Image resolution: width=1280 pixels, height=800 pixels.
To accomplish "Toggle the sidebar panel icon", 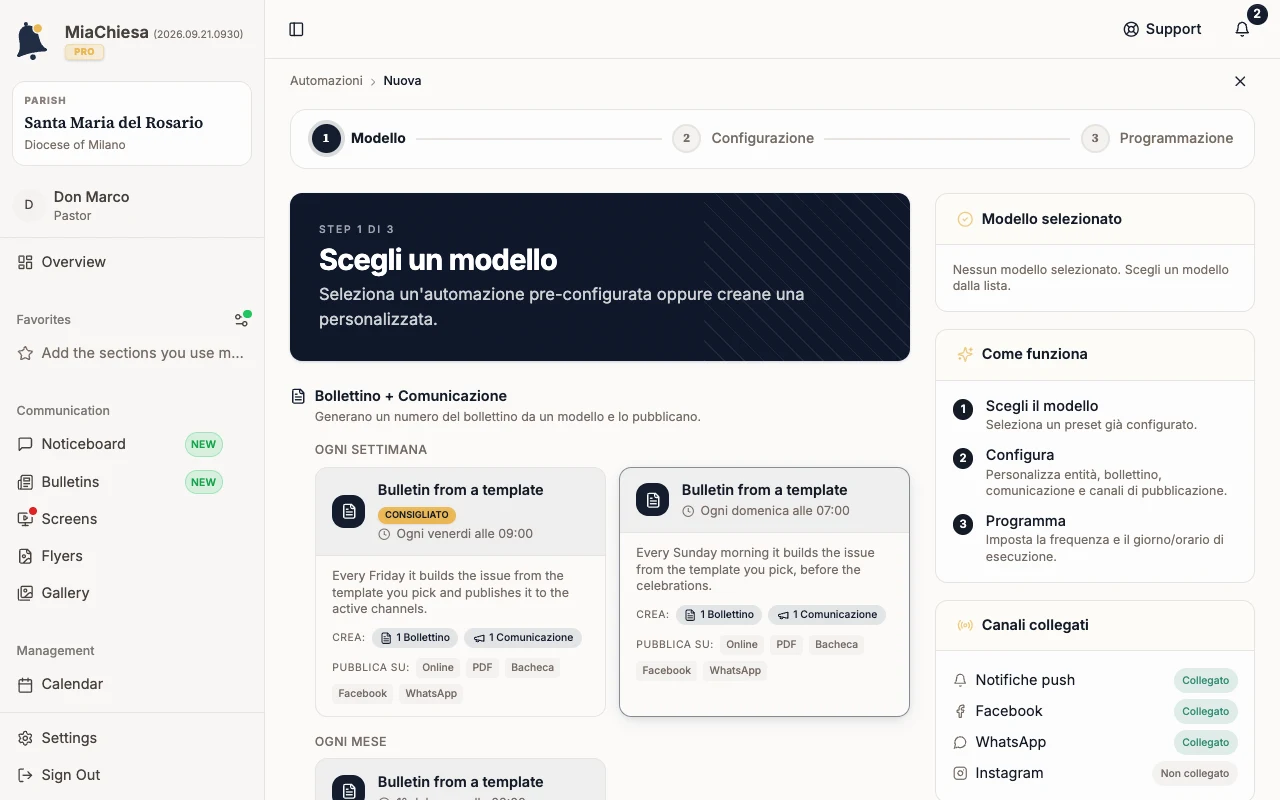I will pos(296,29).
